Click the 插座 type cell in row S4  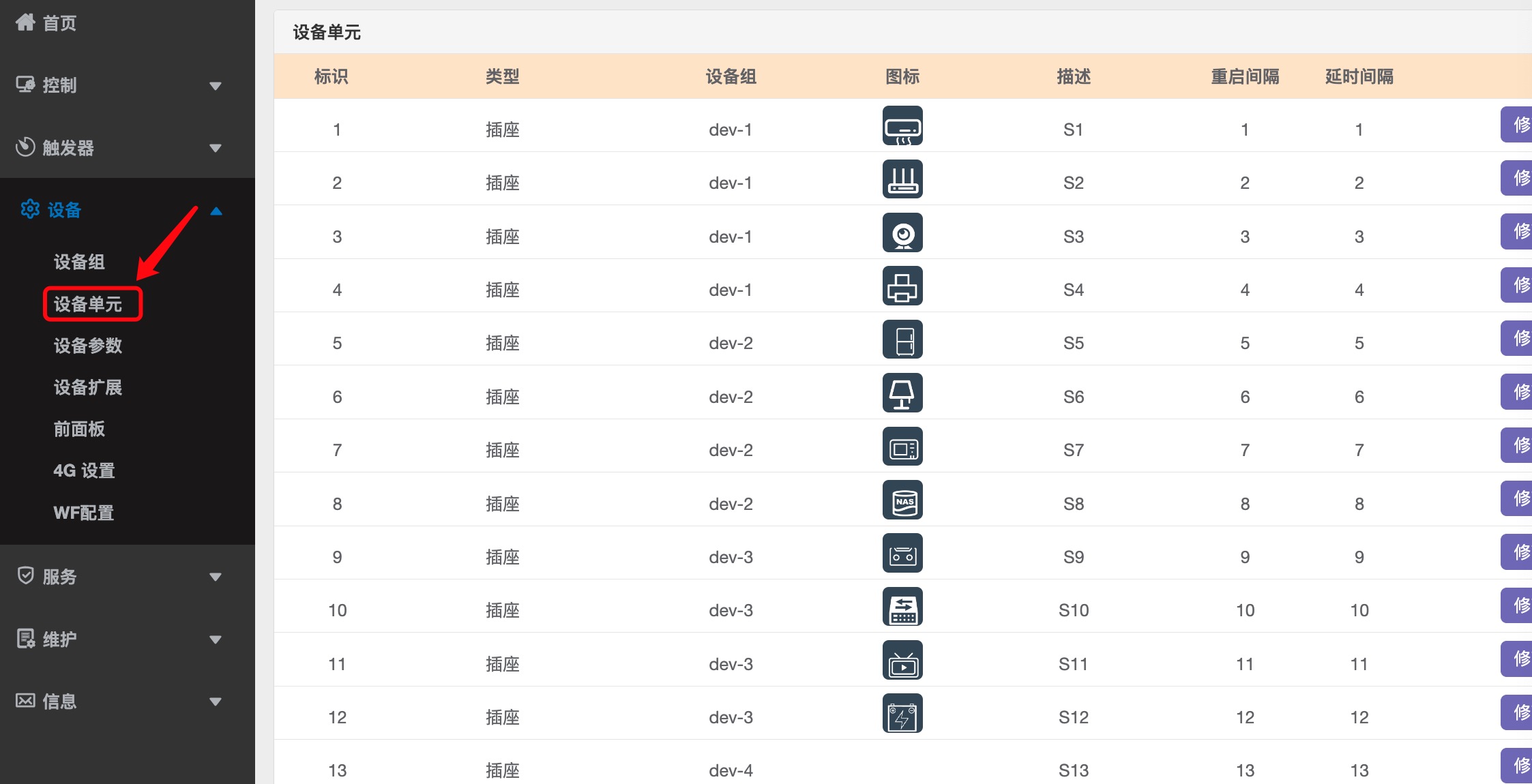point(503,290)
